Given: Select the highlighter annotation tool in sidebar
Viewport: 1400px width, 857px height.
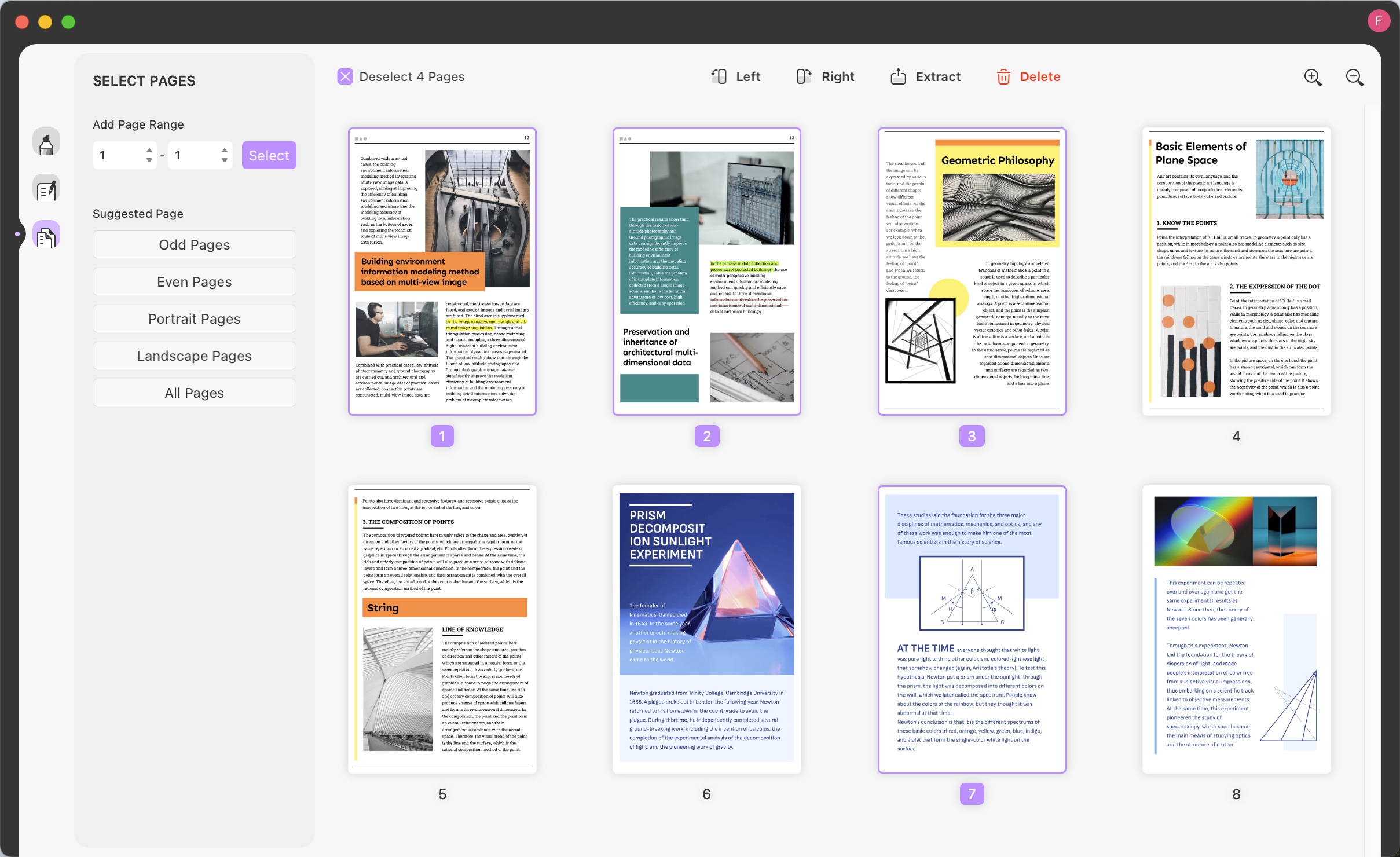Looking at the screenshot, I should point(46,142).
